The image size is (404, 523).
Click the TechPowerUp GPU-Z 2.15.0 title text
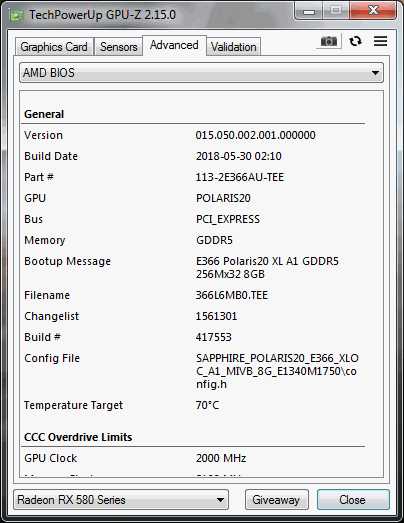pos(102,15)
